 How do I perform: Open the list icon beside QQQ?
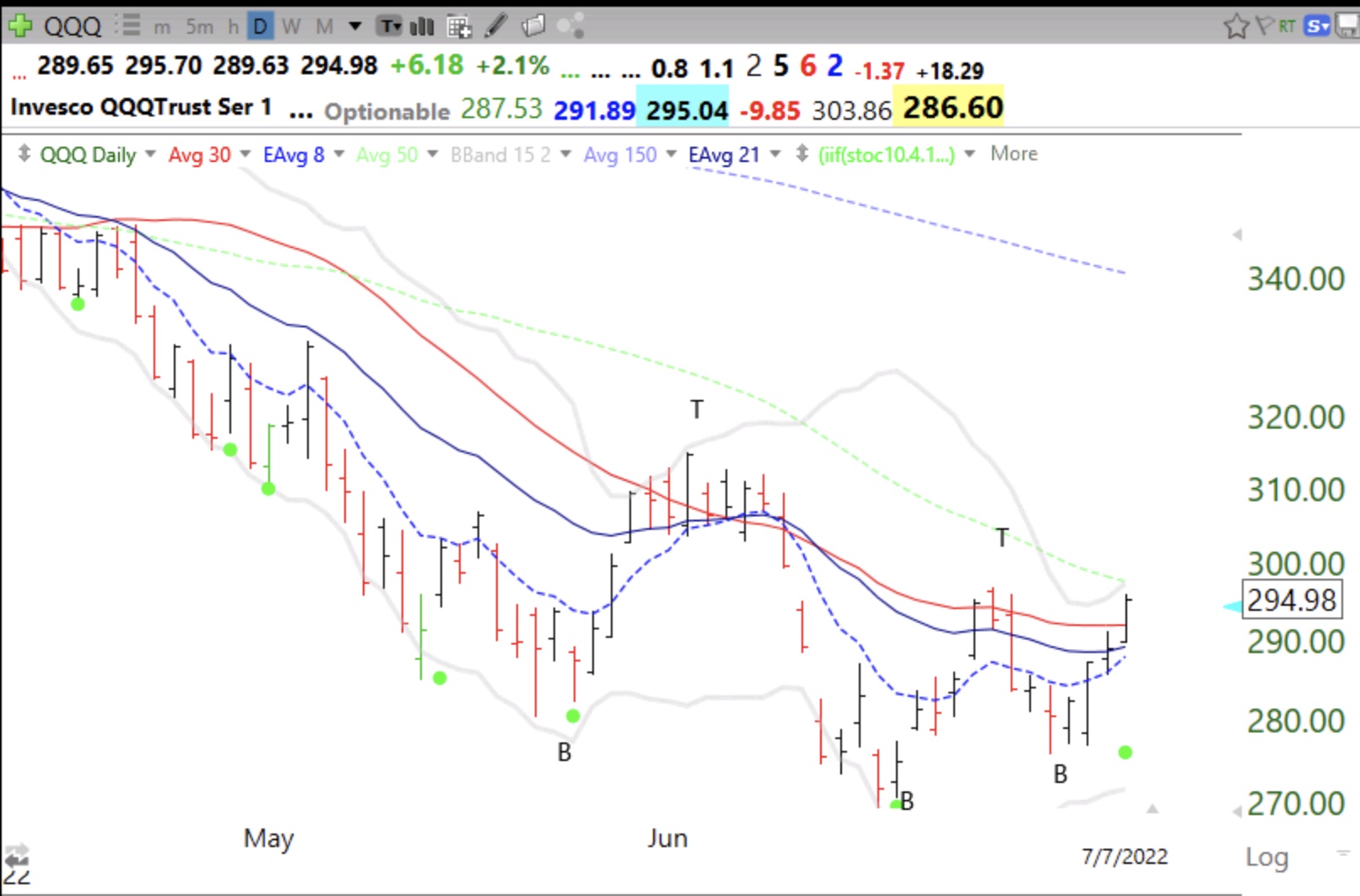128,26
